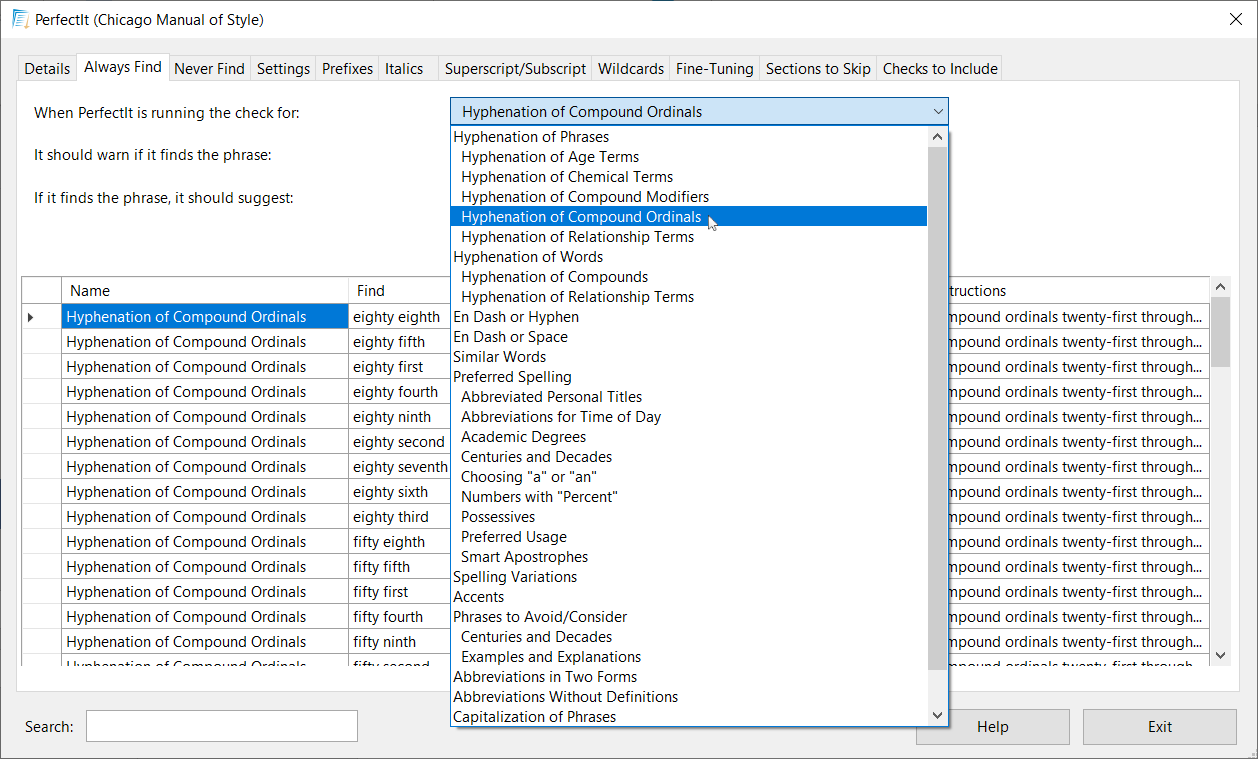1258x759 pixels.
Task: Click the PerfectIt app icon in title bar
Action: [20, 19]
